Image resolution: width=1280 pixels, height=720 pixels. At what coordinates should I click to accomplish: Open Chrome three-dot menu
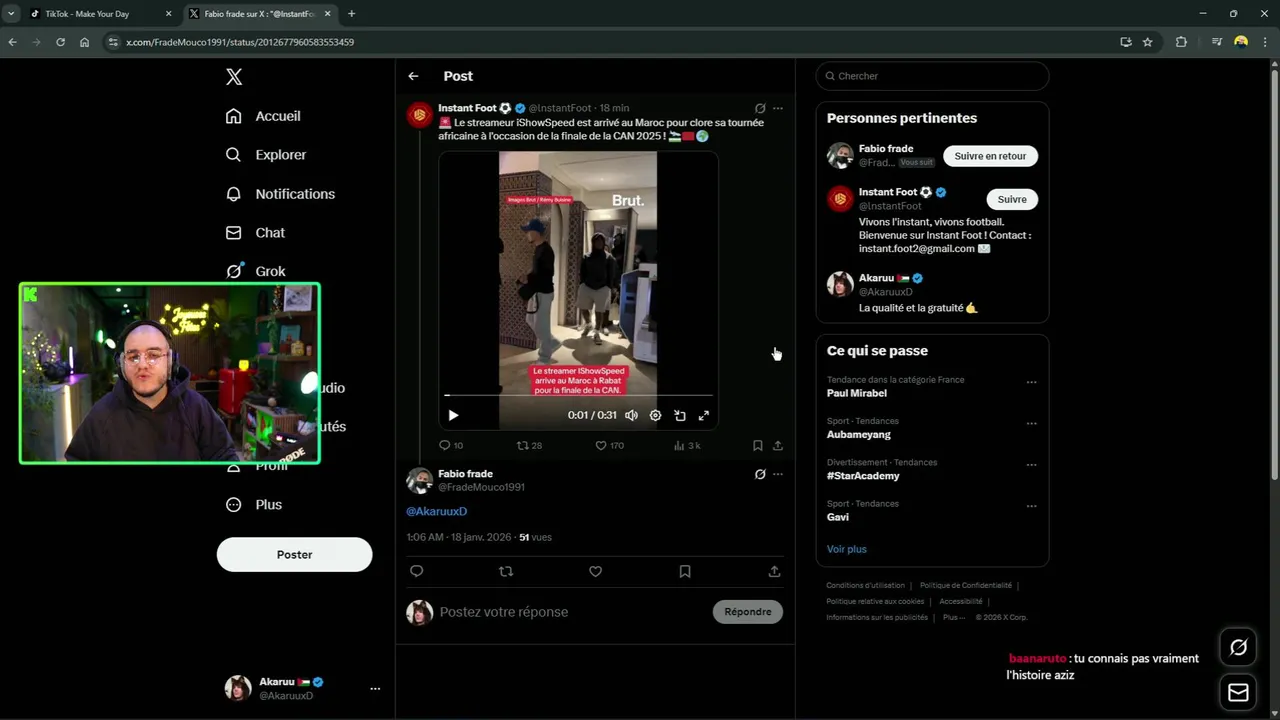click(1266, 42)
